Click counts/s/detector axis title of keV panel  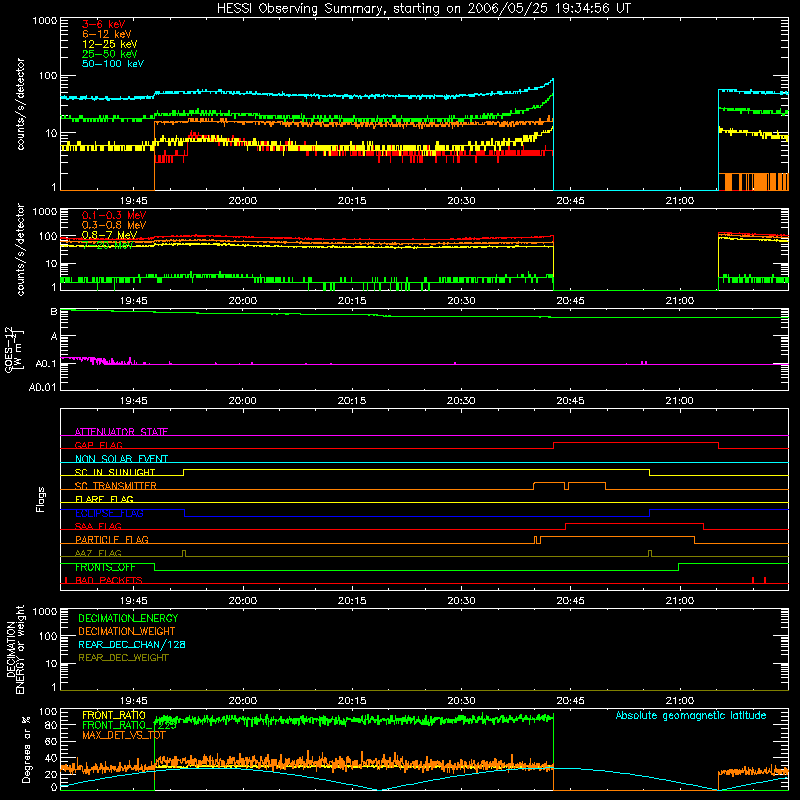pyautogui.click(x=20, y=104)
